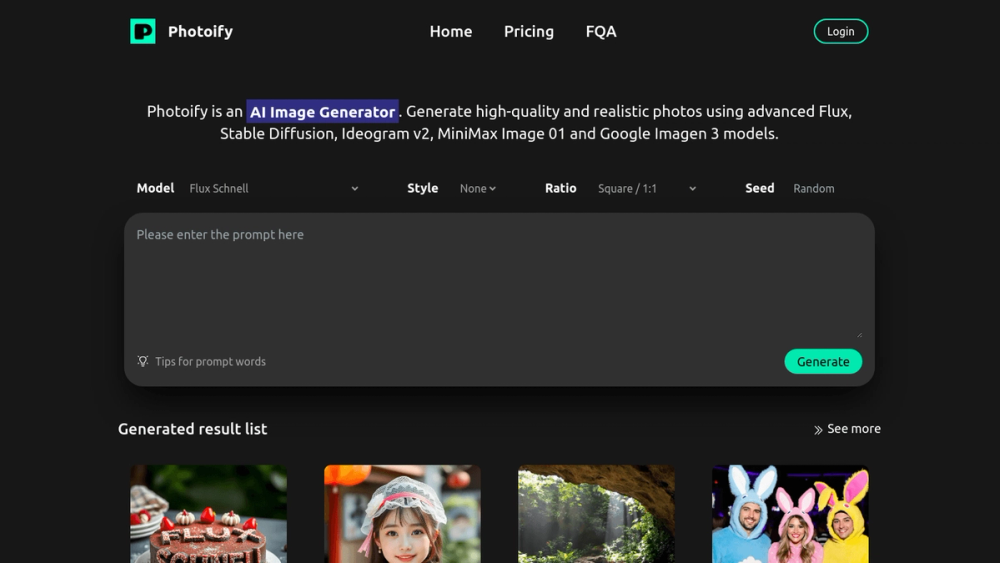The image size is (1000, 563).
Task: Open the forest cave thumbnail
Action: [596, 514]
